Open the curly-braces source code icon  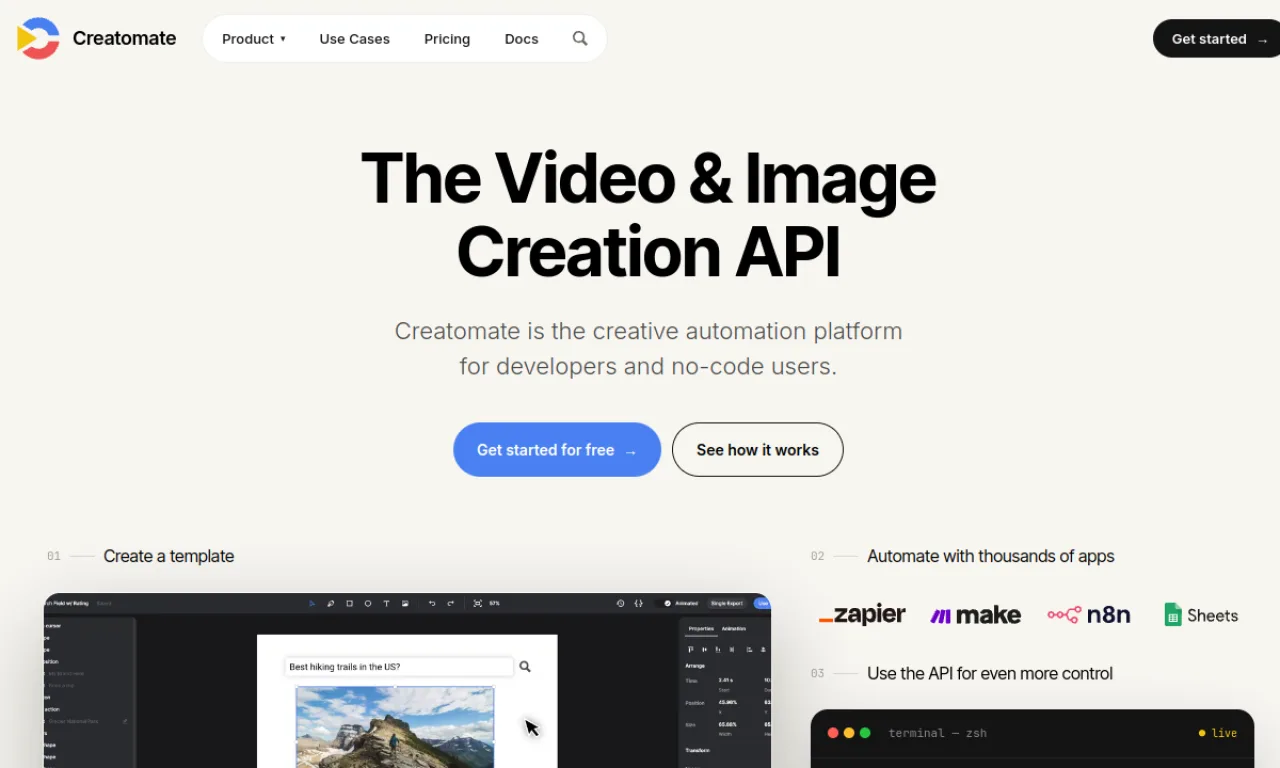[638, 603]
